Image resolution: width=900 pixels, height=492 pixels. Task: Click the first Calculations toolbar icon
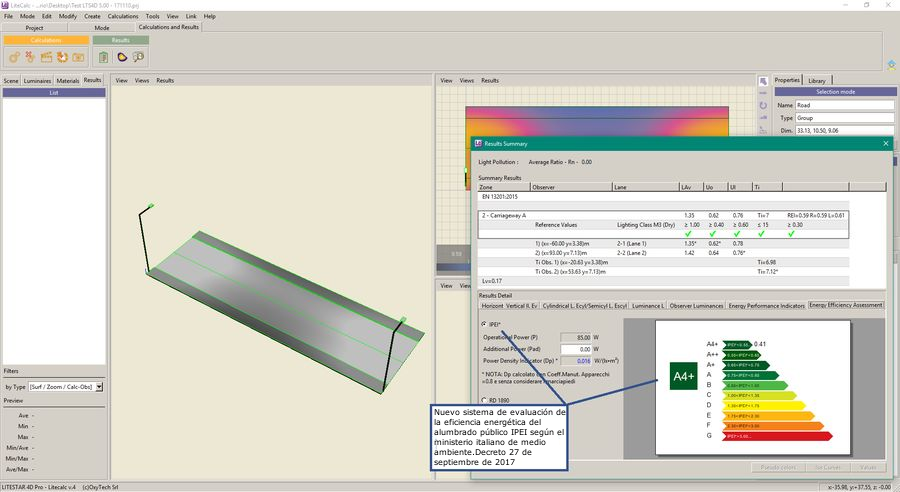tap(15, 57)
